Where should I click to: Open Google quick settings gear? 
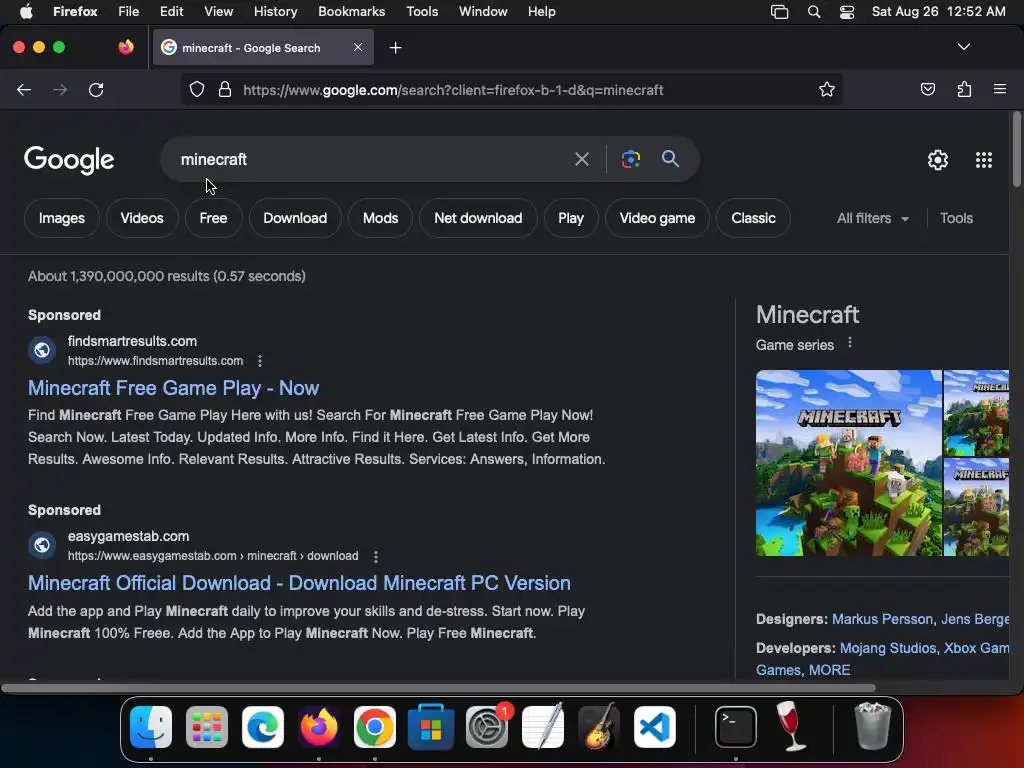(x=938, y=160)
